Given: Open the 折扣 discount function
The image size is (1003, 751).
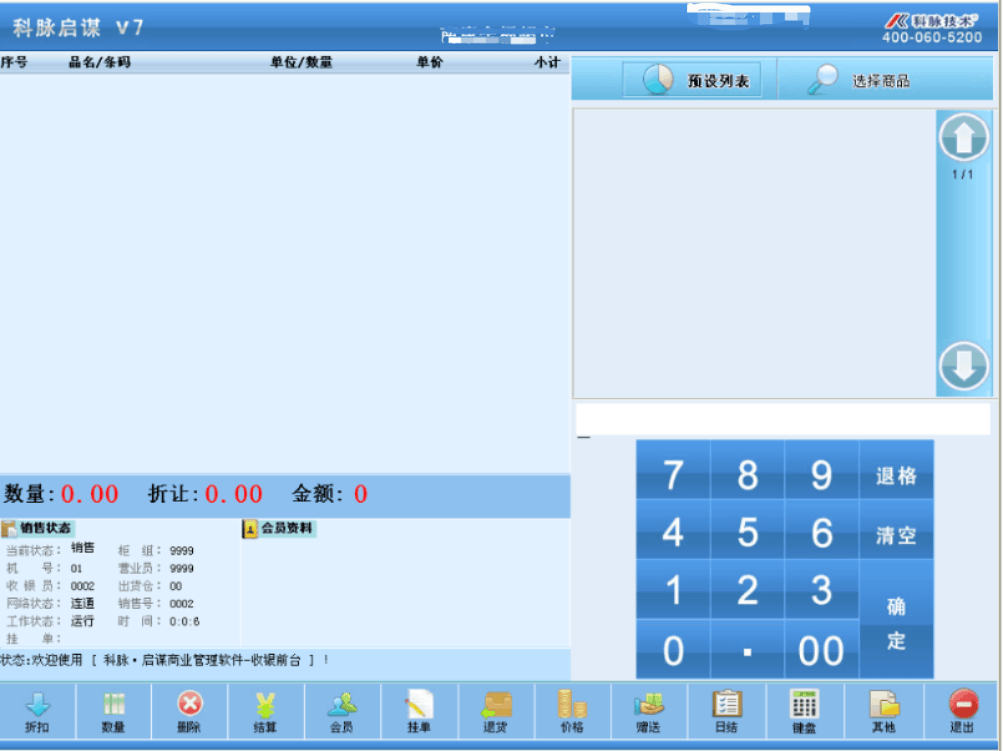Looking at the screenshot, I should (37, 711).
